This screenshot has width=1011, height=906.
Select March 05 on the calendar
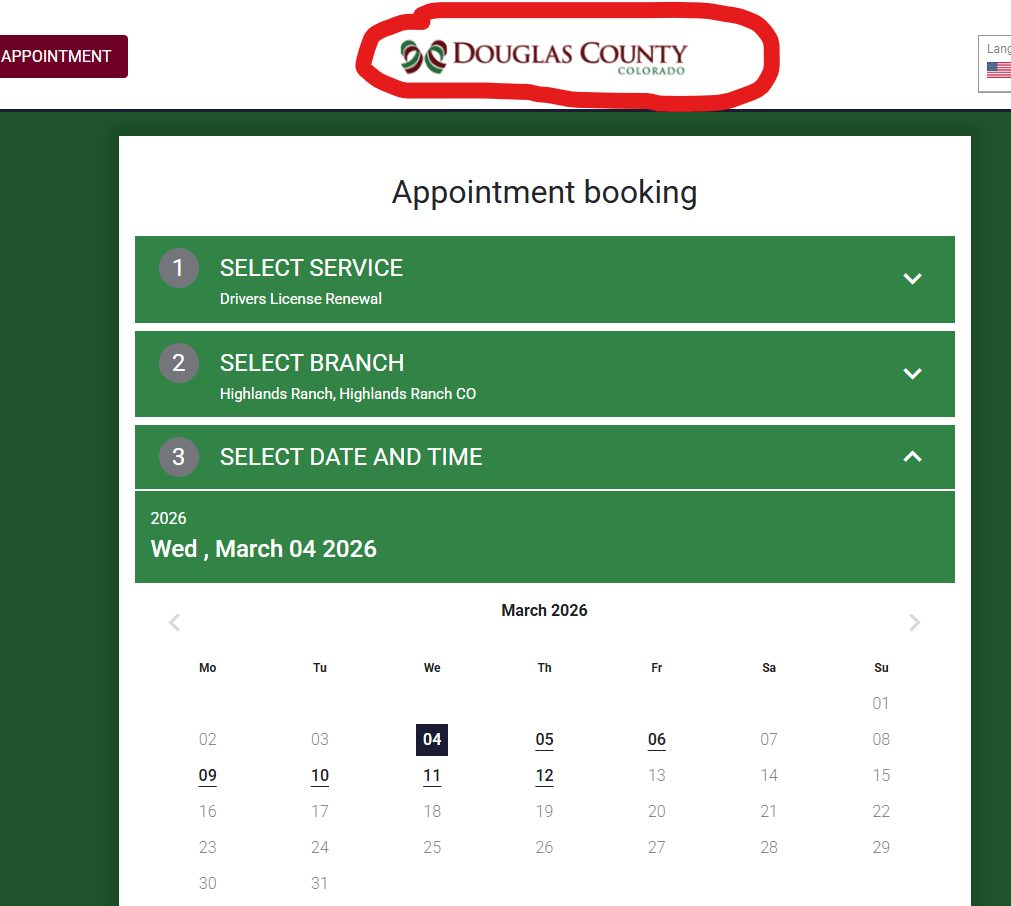click(544, 740)
